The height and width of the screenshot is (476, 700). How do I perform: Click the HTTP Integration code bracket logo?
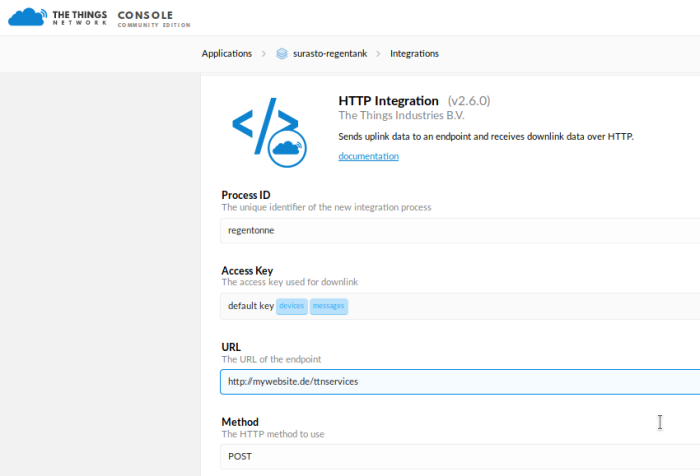click(x=269, y=132)
